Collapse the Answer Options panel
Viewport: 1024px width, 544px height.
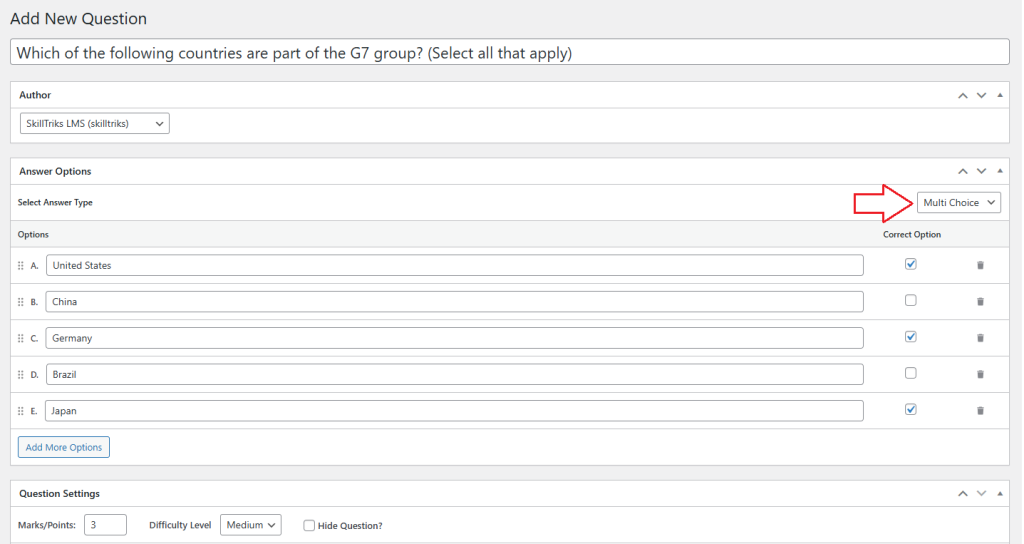(1000, 171)
